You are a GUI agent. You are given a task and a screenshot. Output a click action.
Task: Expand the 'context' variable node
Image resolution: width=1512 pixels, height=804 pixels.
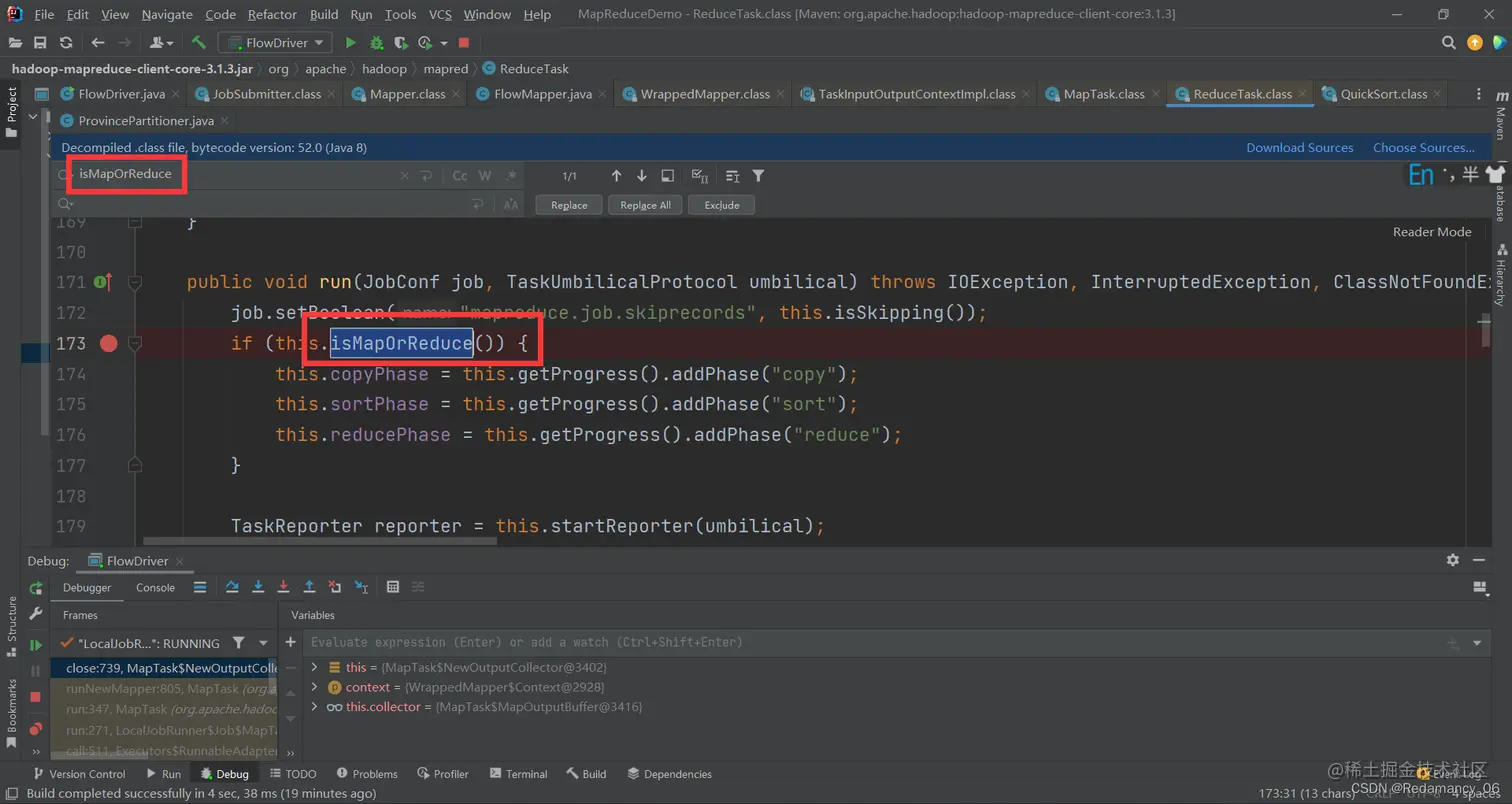(x=314, y=687)
